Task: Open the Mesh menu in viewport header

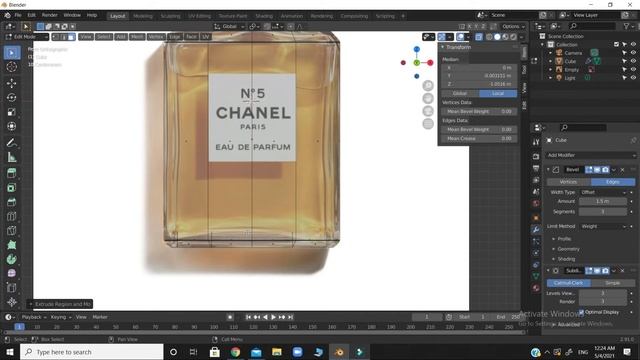Action: click(x=137, y=37)
